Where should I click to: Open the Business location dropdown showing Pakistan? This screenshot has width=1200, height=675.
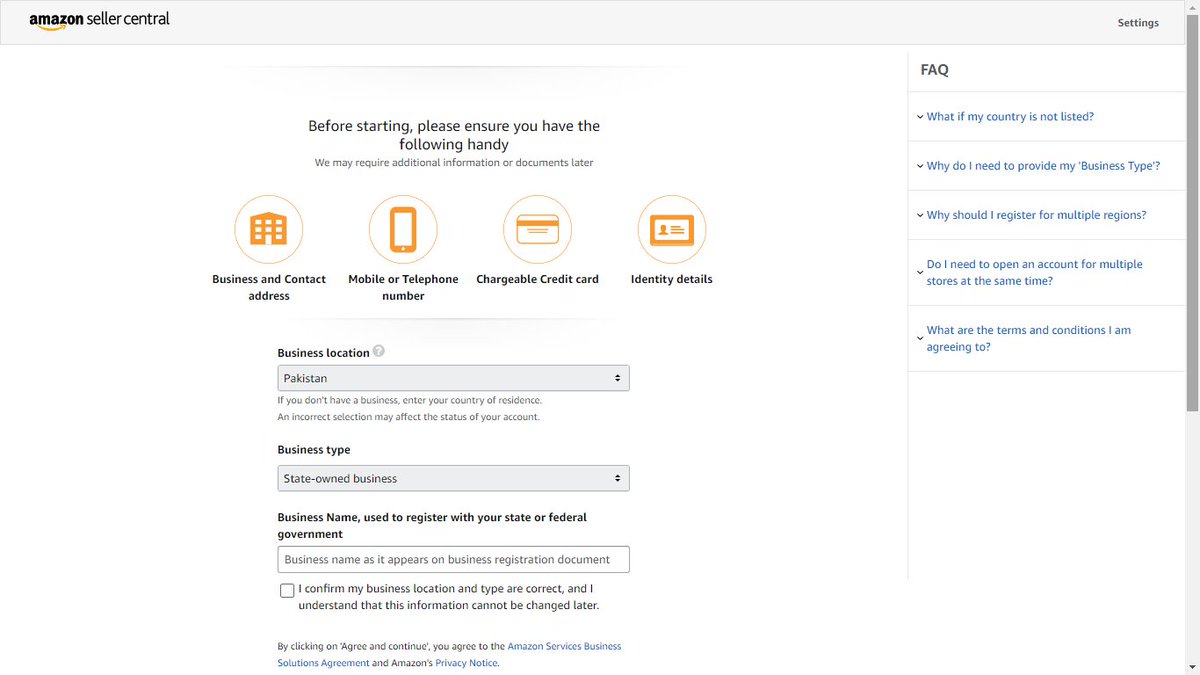coord(453,378)
